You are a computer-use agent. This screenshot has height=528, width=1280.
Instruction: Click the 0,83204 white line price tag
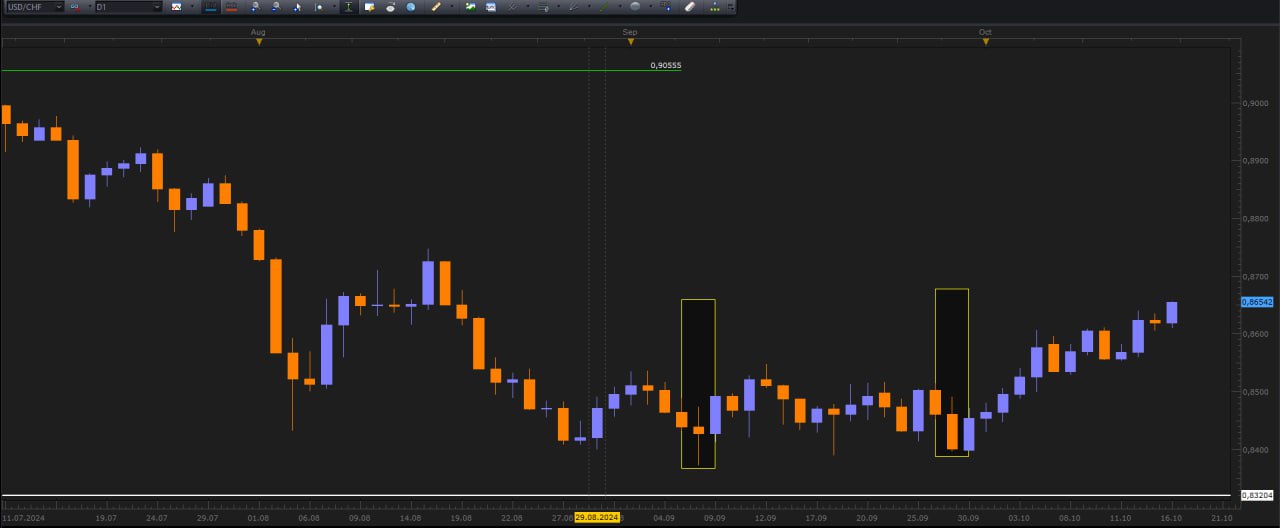1257,495
